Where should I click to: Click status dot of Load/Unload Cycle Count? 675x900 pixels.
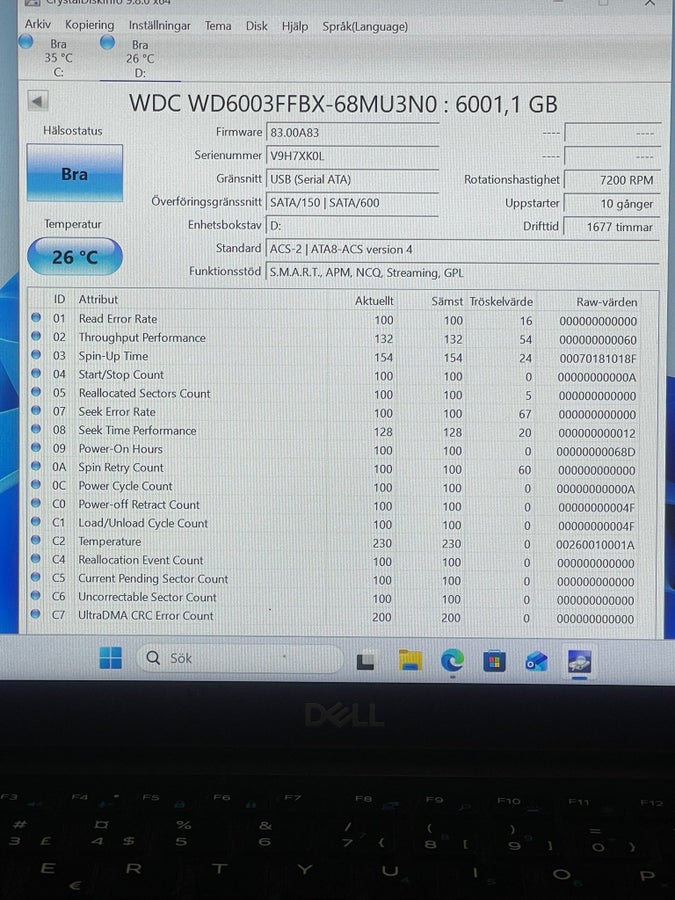36,521
